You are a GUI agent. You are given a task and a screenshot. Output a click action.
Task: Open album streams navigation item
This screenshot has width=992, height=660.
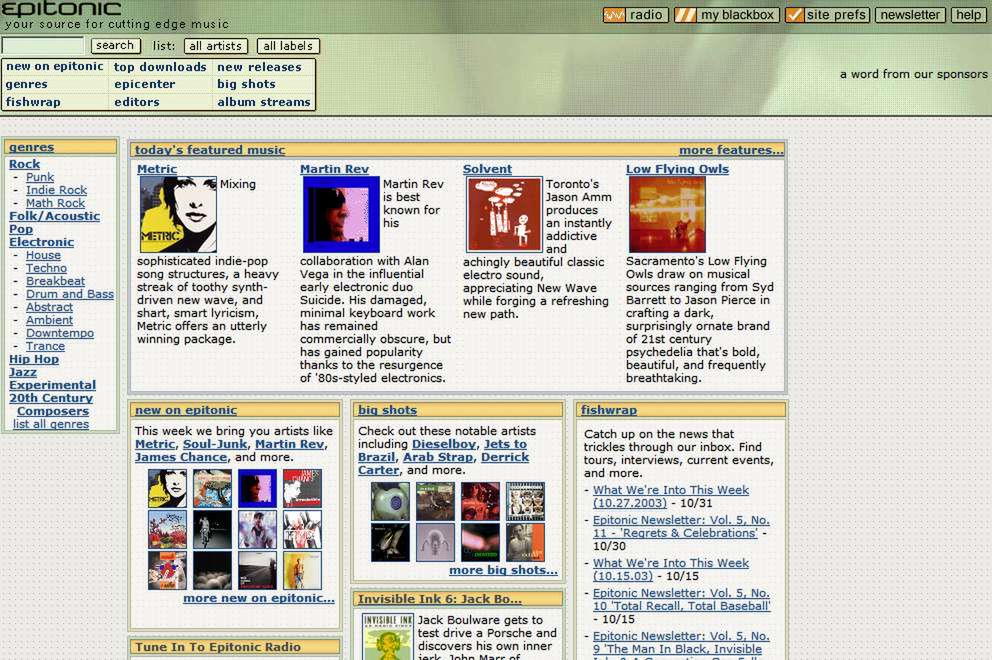pos(264,102)
